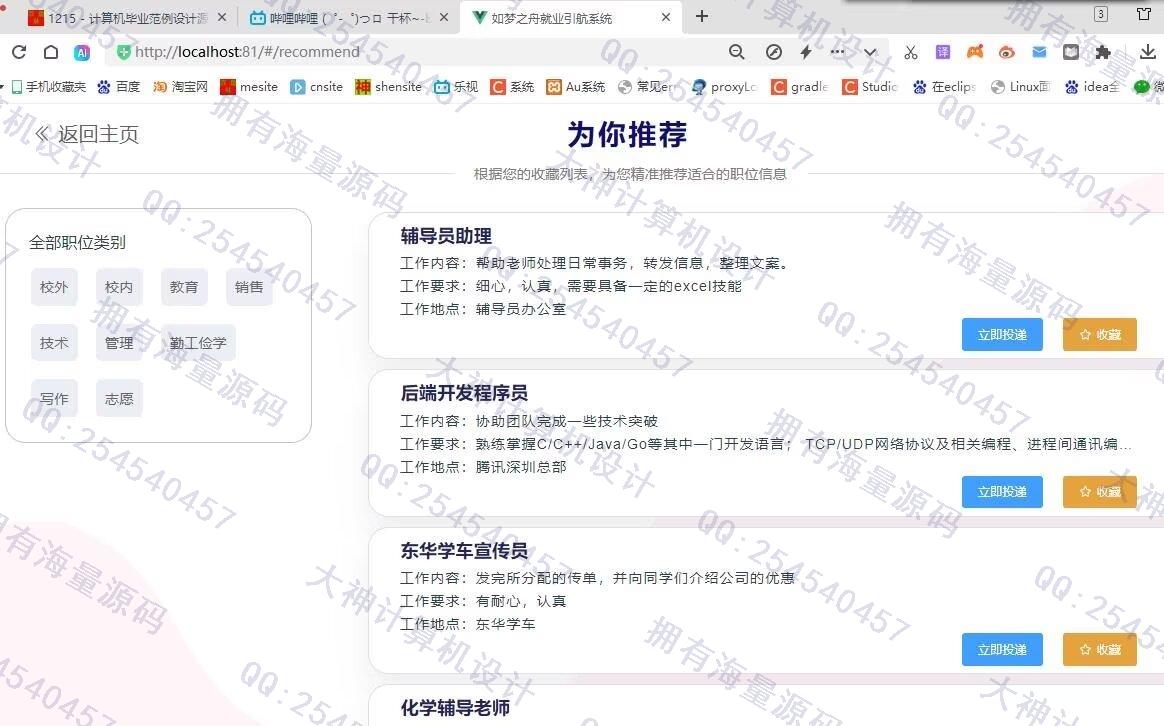The width and height of the screenshot is (1164, 726).
Task: Open the 后端开发程序员 job title
Action: click(x=464, y=393)
